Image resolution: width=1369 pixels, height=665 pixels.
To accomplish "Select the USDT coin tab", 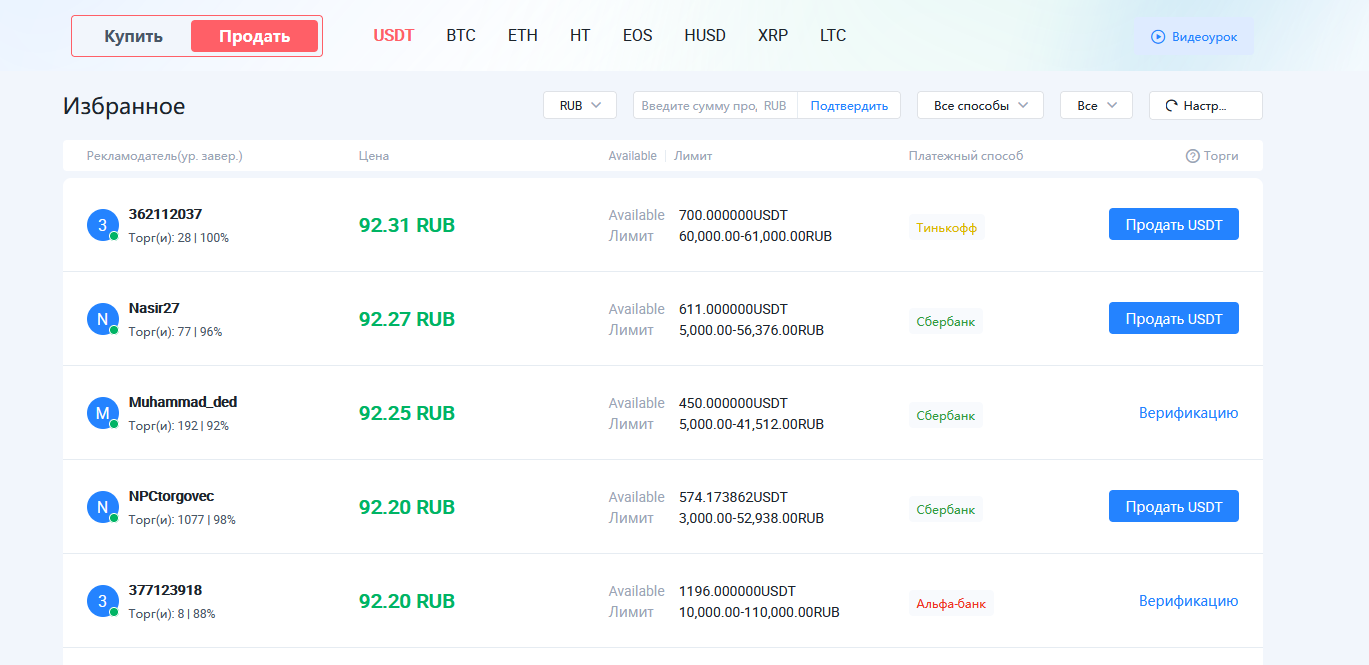I will pyautogui.click(x=394, y=35).
